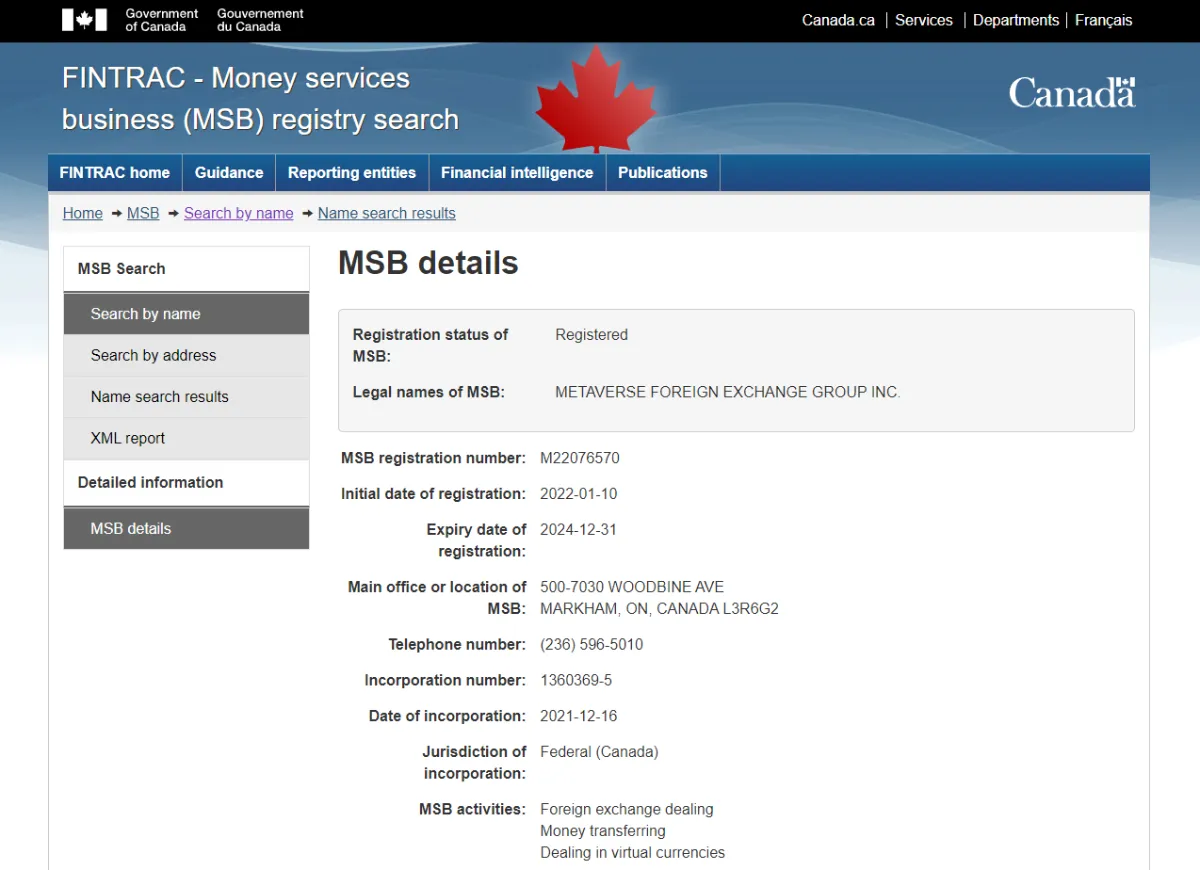Click the Foreign exchange dealing activity
Image resolution: width=1200 pixels, height=870 pixels.
click(x=627, y=809)
